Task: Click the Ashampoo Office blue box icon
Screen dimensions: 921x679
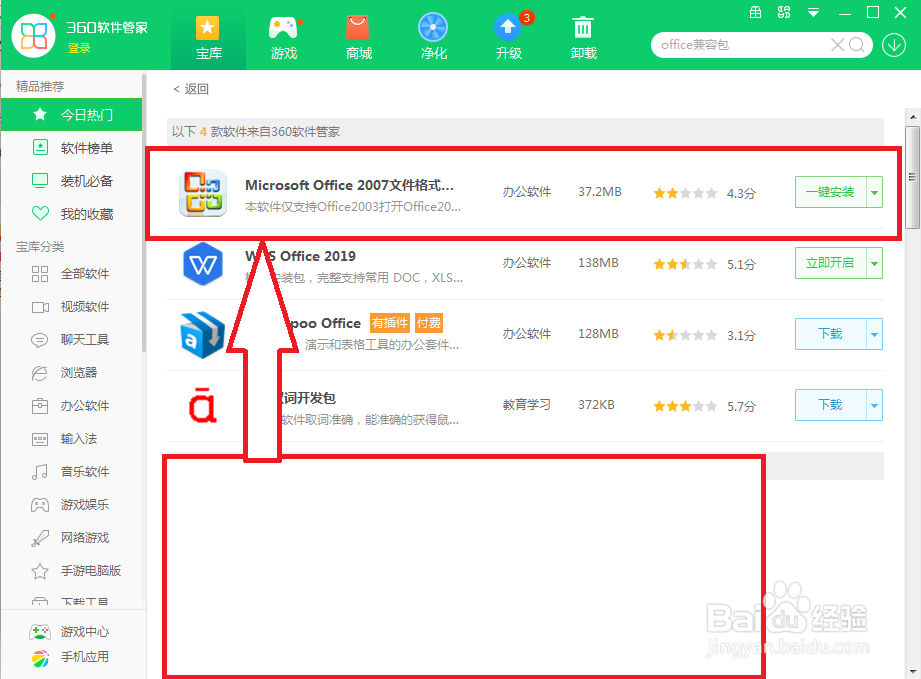Action: [203, 334]
